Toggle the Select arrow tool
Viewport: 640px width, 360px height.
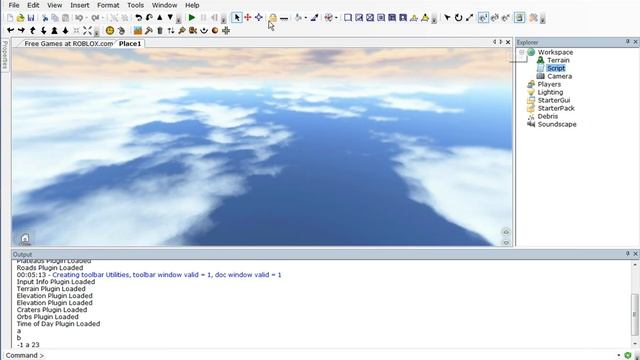pos(237,18)
